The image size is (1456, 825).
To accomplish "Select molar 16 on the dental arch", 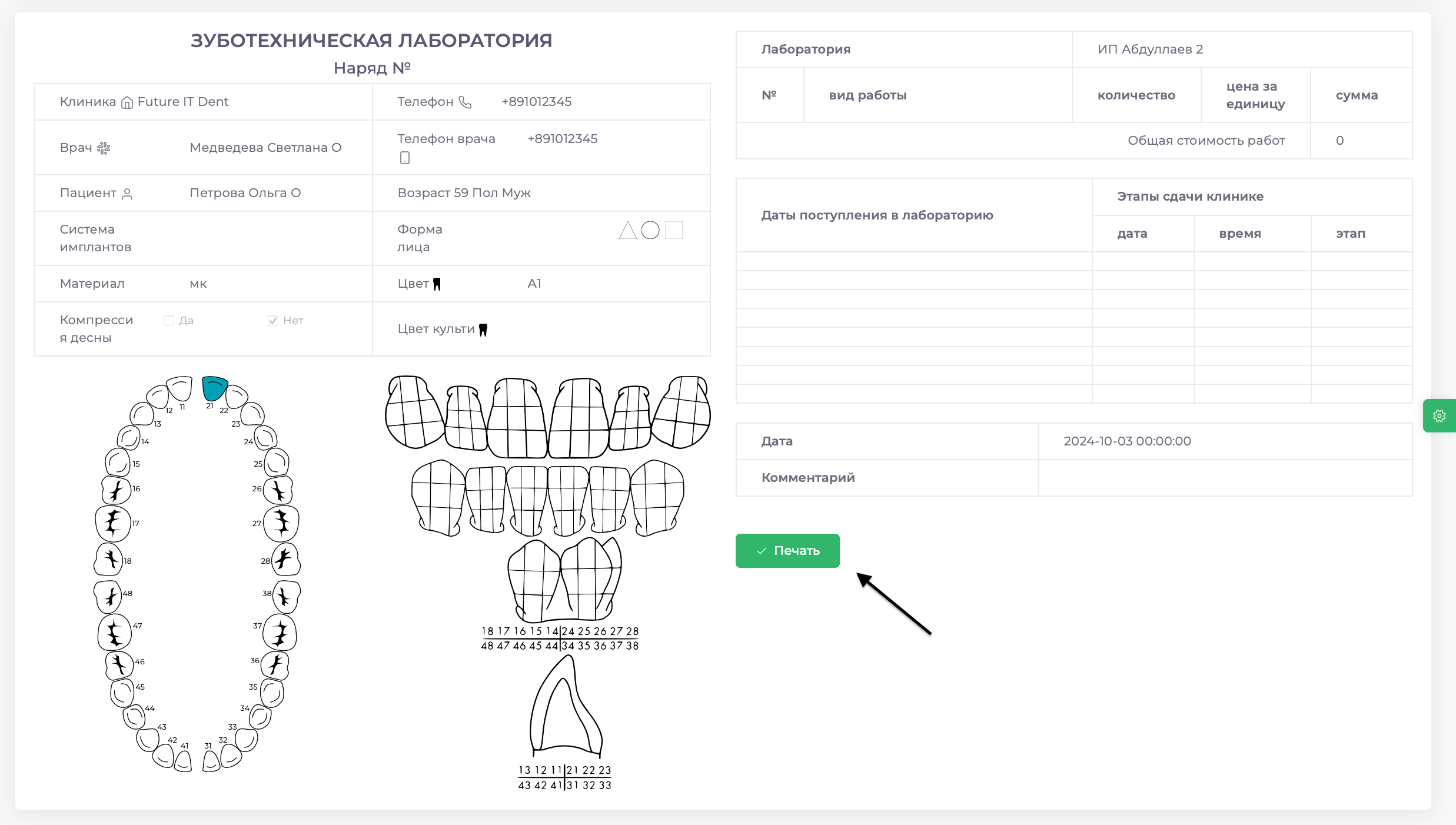I will click(117, 490).
